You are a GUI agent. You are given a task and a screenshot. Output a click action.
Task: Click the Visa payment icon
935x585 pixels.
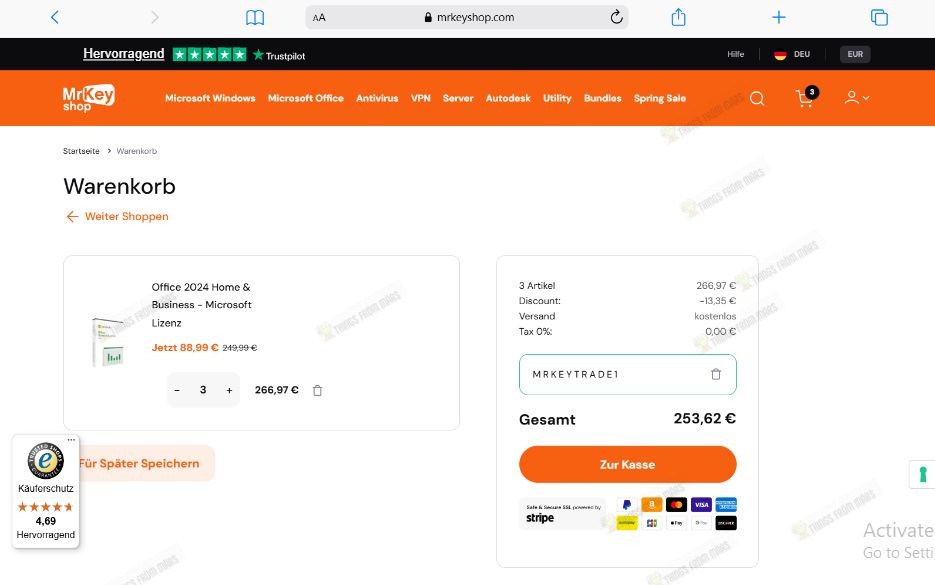coord(701,504)
